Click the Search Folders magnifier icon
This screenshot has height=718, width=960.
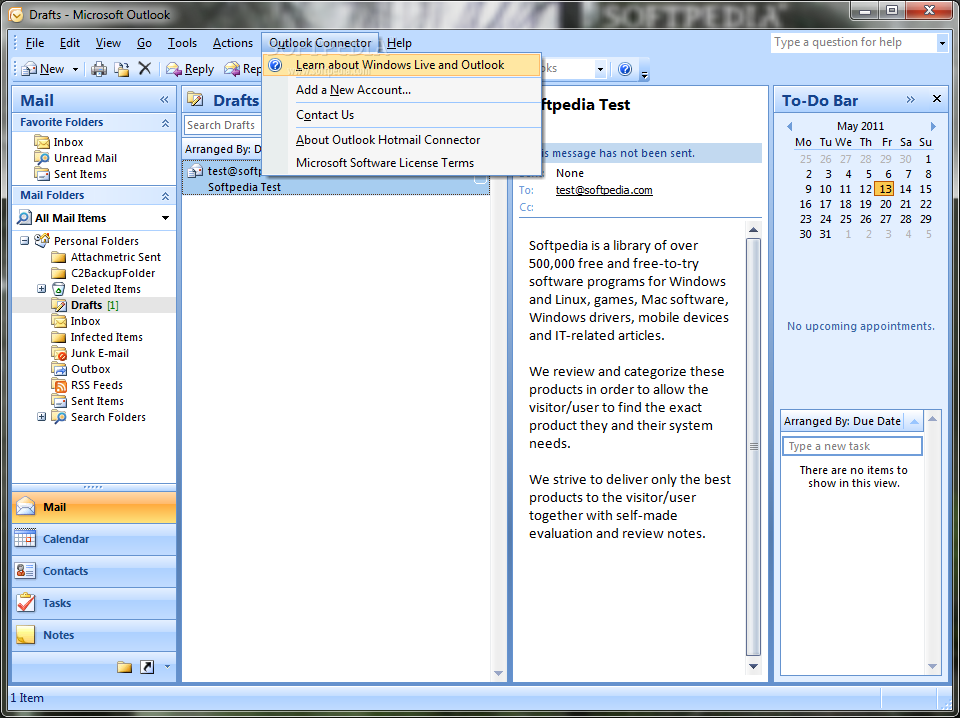click(x=59, y=417)
